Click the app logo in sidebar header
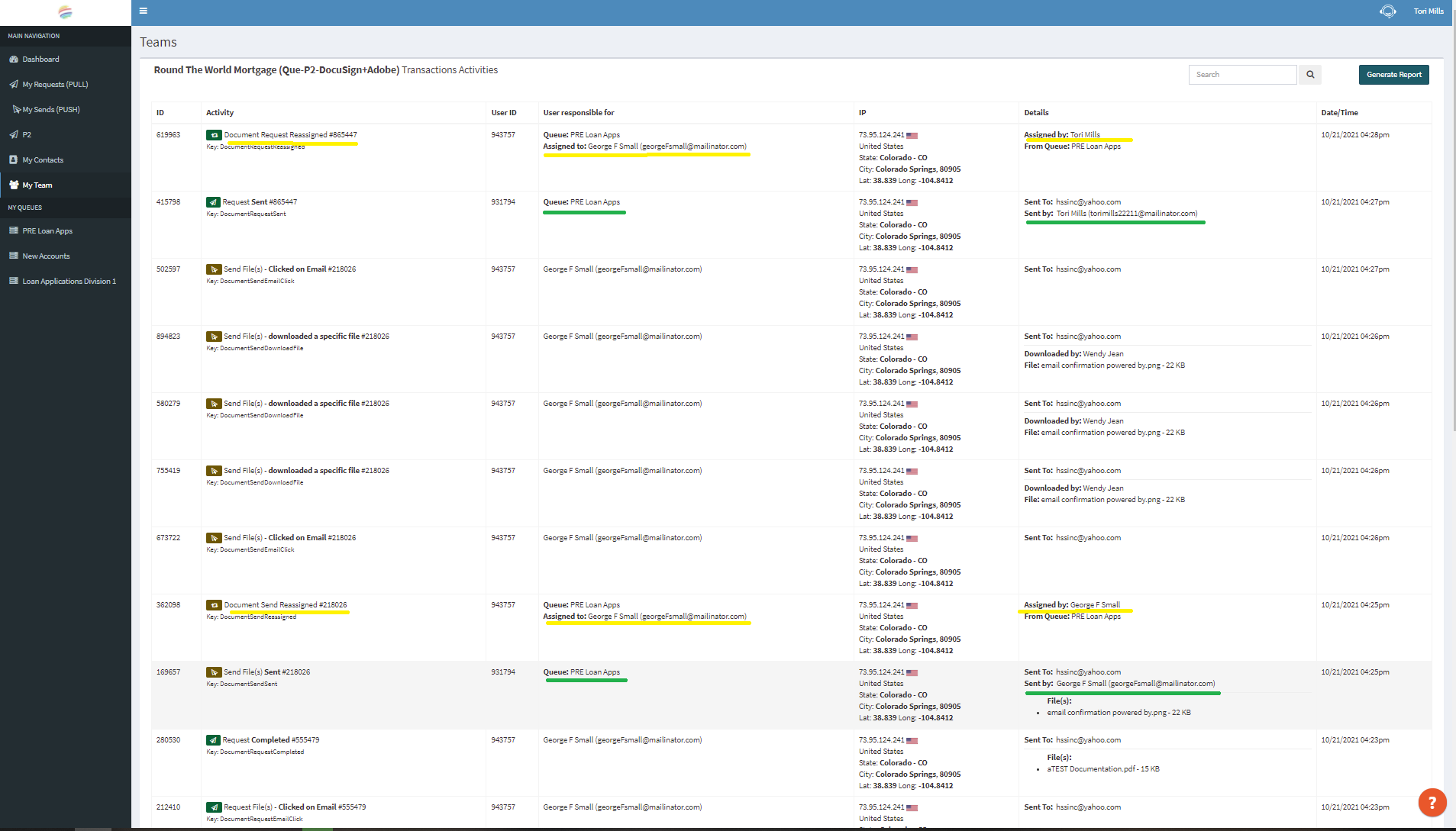The image size is (1456, 831). point(66,12)
